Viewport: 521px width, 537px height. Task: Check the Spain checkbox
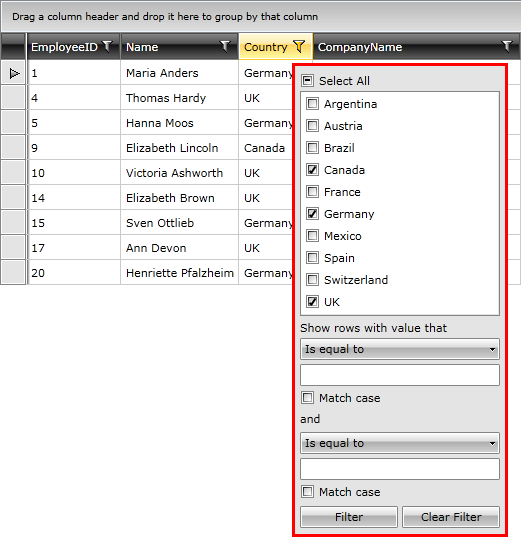(x=312, y=258)
